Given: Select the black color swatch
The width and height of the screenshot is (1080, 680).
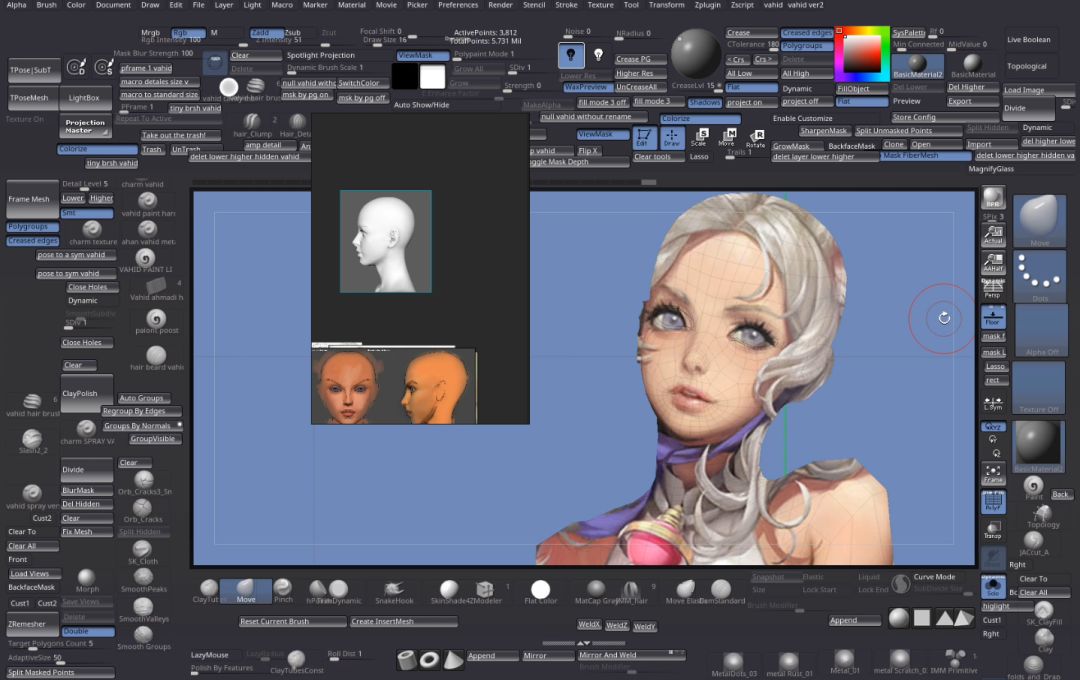Looking at the screenshot, I should (405, 76).
